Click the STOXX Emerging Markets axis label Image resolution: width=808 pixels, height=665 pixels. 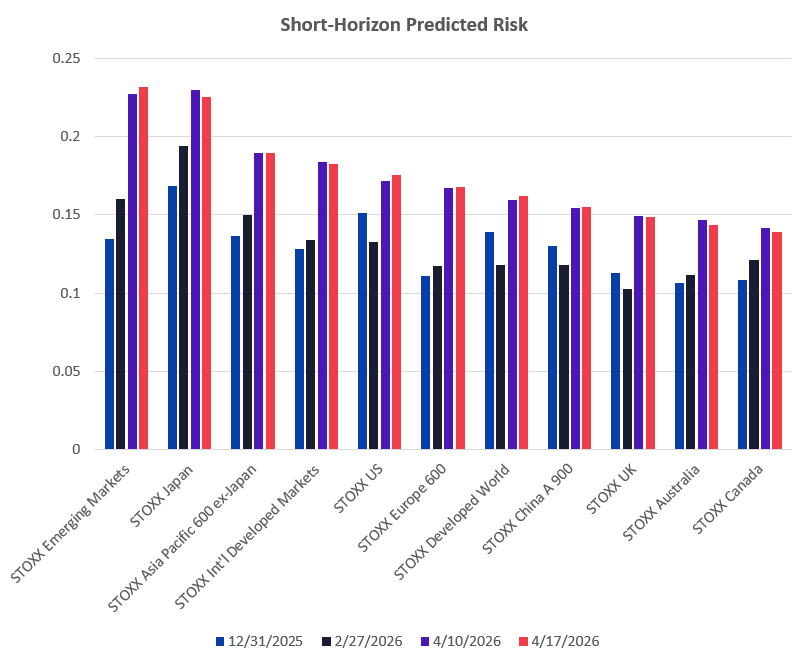coord(78,521)
